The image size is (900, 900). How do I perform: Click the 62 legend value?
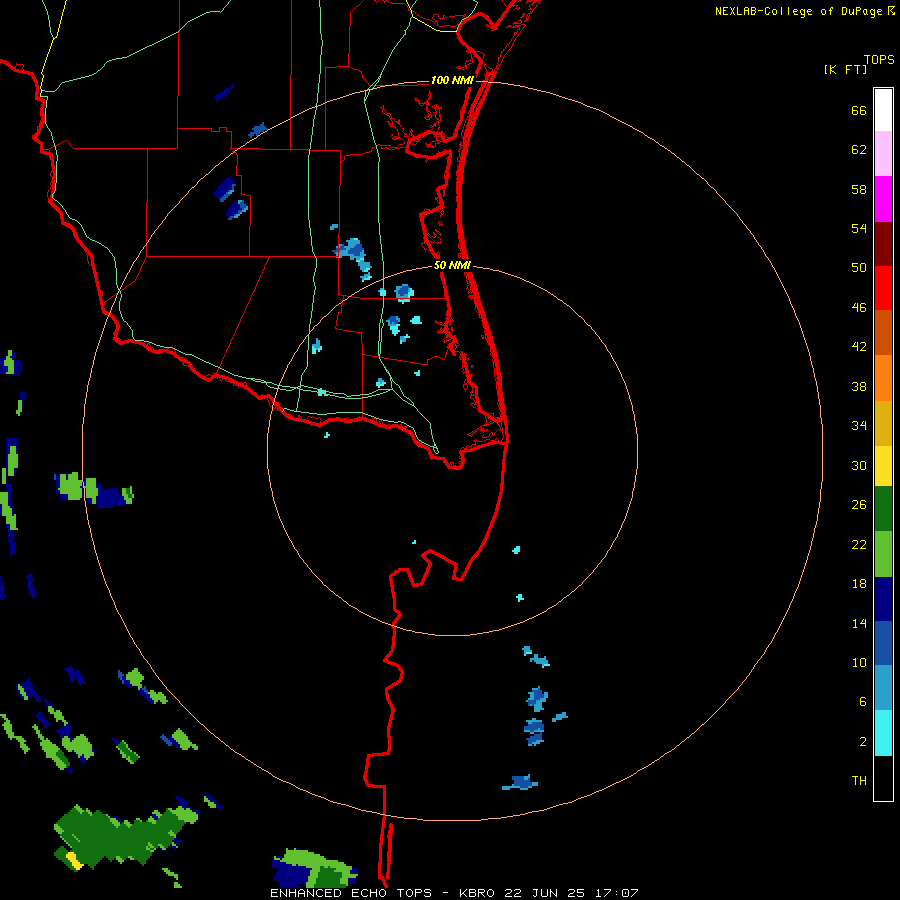coord(859,150)
